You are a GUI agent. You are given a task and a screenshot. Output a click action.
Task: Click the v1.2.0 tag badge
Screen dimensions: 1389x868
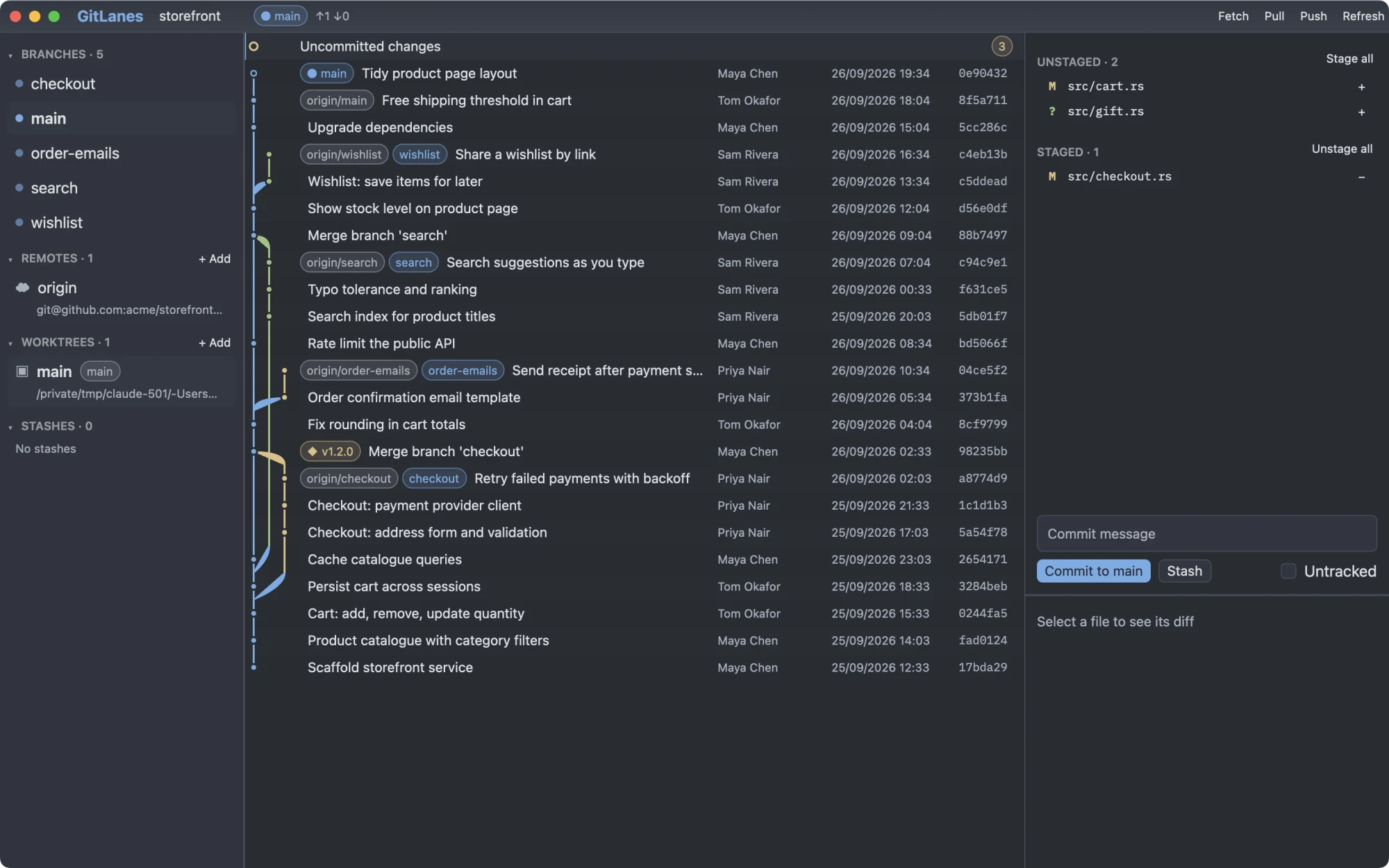tap(331, 451)
